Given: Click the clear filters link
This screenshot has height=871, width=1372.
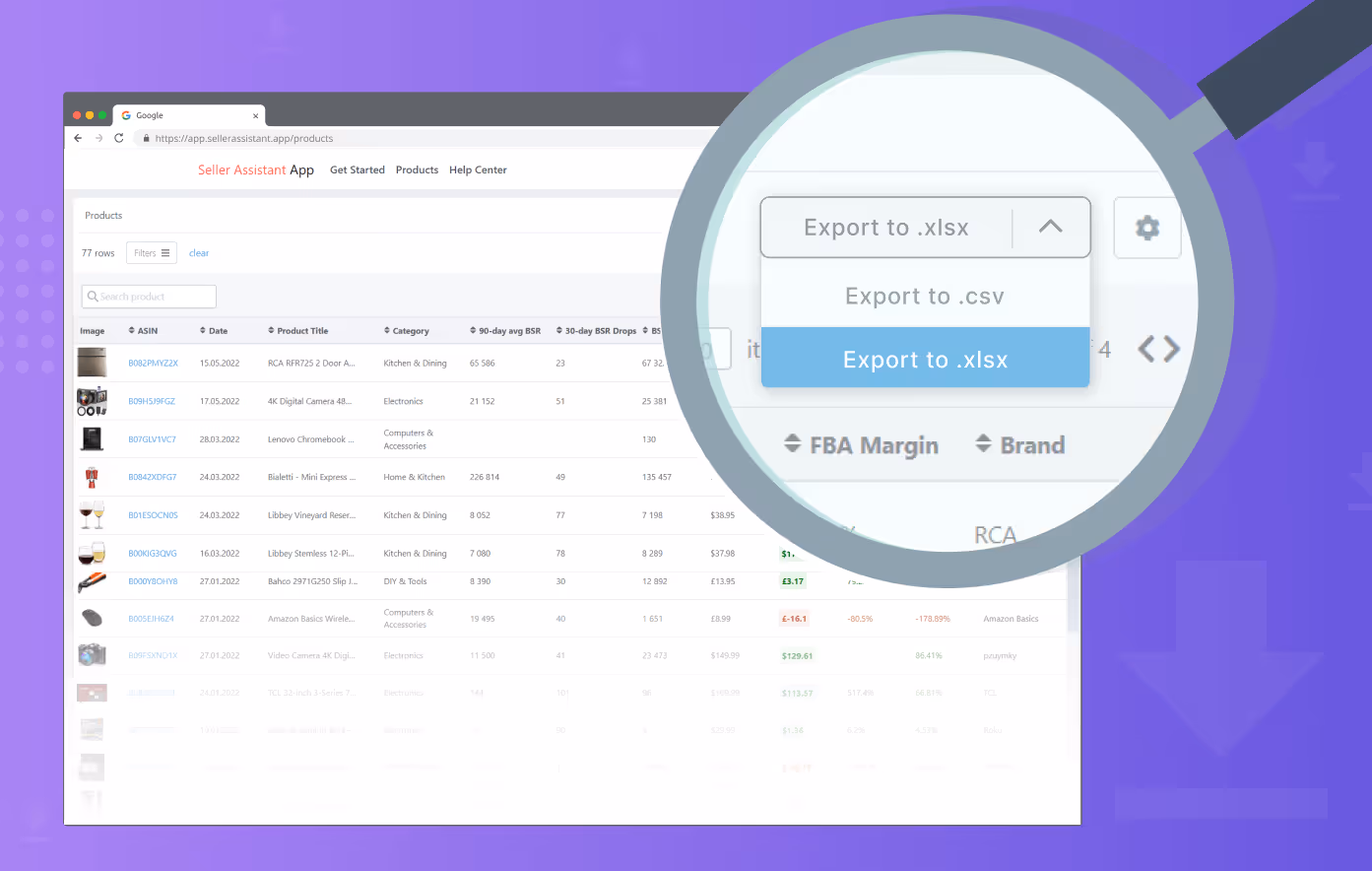Looking at the screenshot, I should tap(199, 253).
